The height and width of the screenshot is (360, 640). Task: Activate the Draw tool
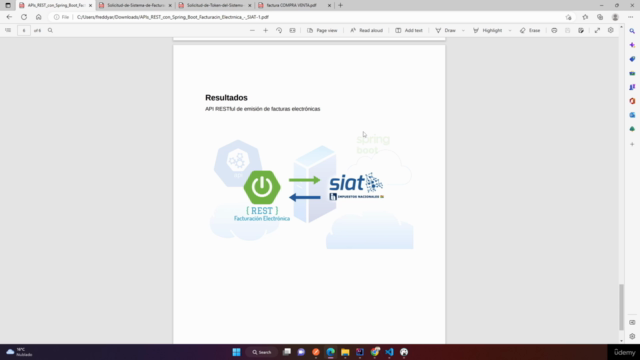[x=445, y=30]
